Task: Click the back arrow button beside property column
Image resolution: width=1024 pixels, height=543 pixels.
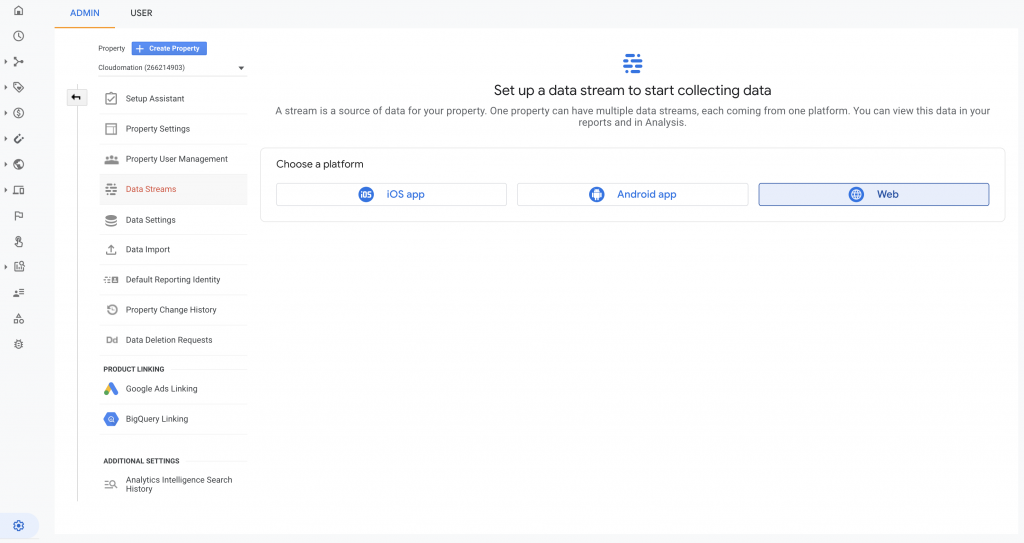Action: pos(76,97)
